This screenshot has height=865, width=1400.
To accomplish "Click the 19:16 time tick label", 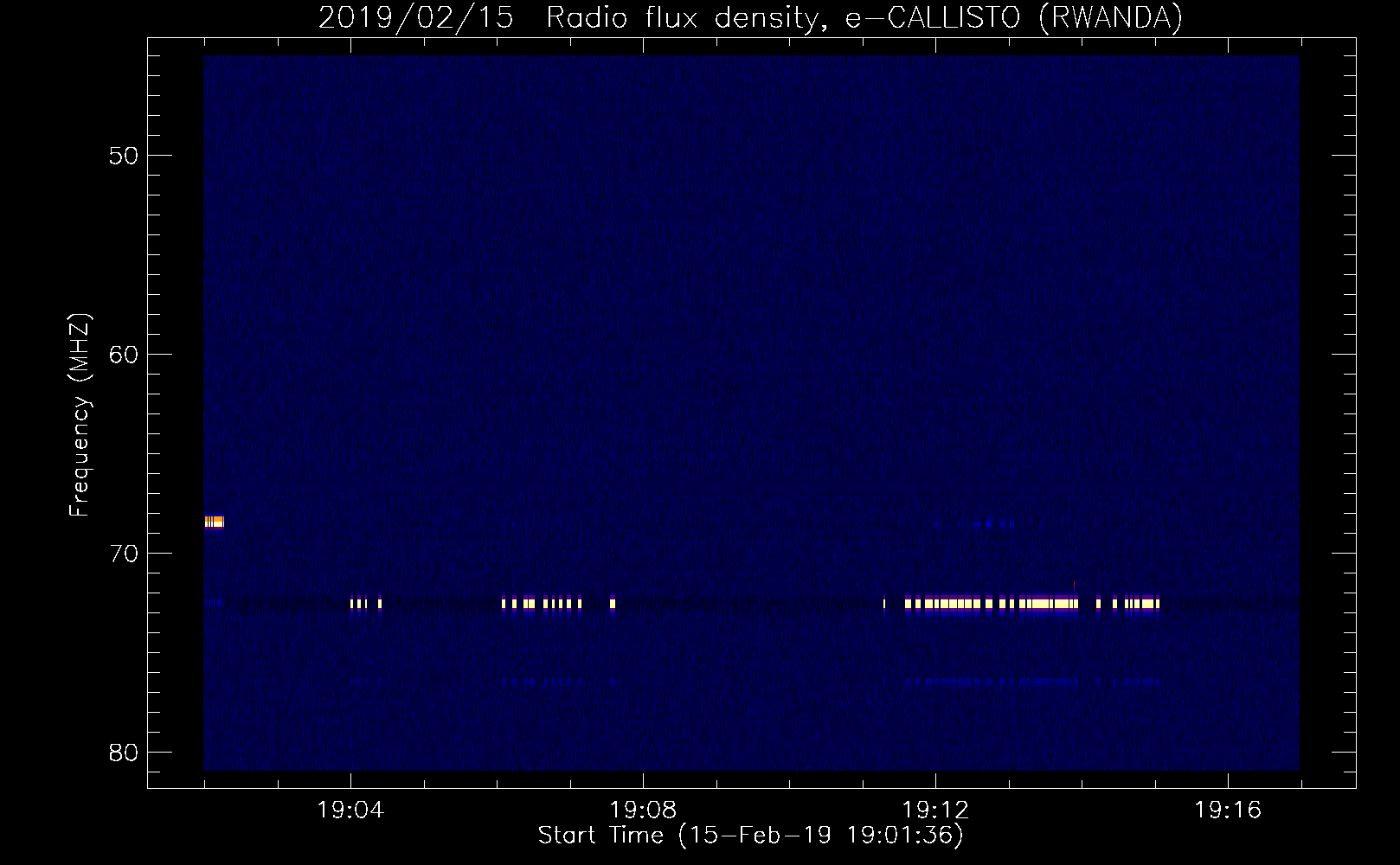I will [1228, 810].
